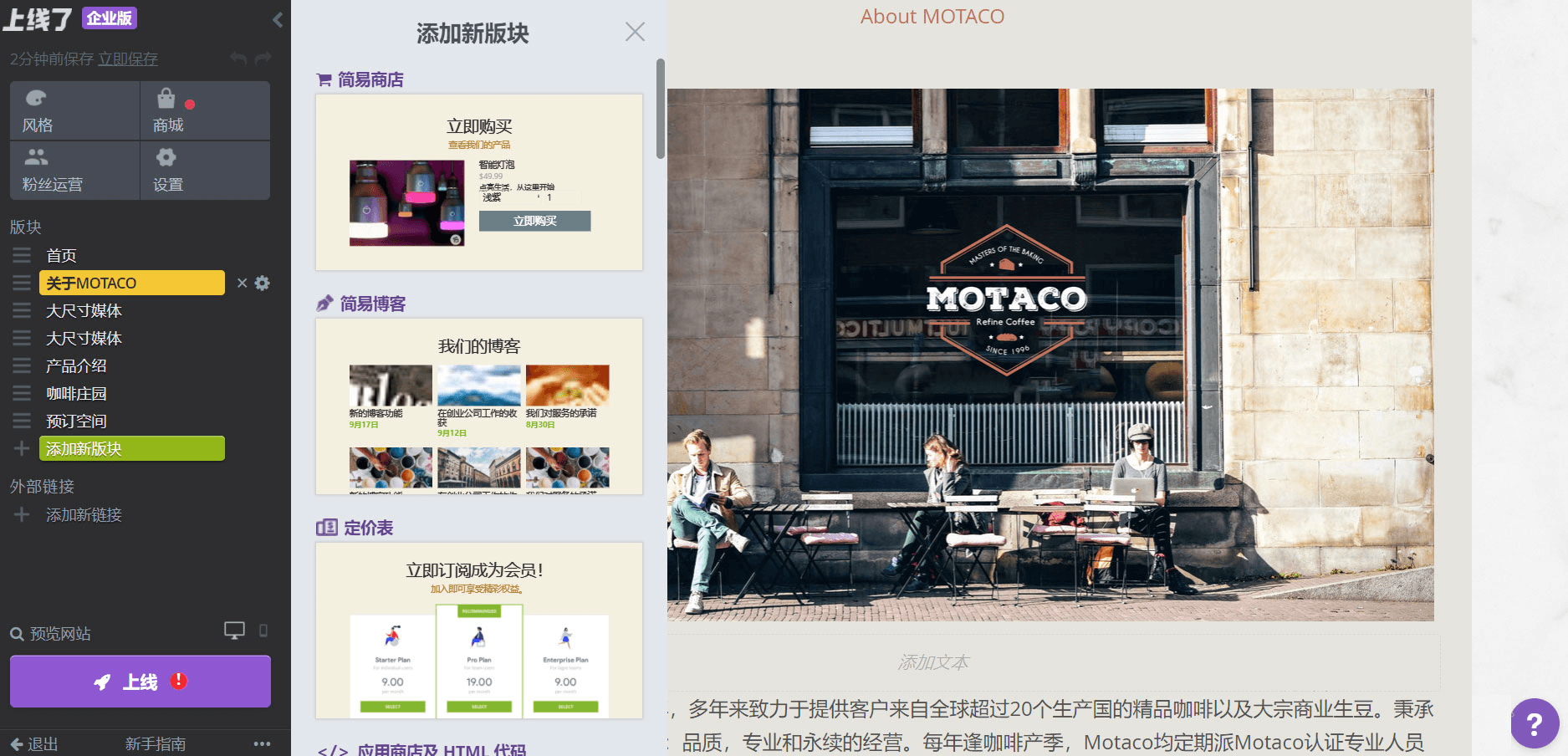Image resolution: width=1568 pixels, height=756 pixels.
Task: Click the gear icon beside 关于MOTACO
Action: pos(263,283)
